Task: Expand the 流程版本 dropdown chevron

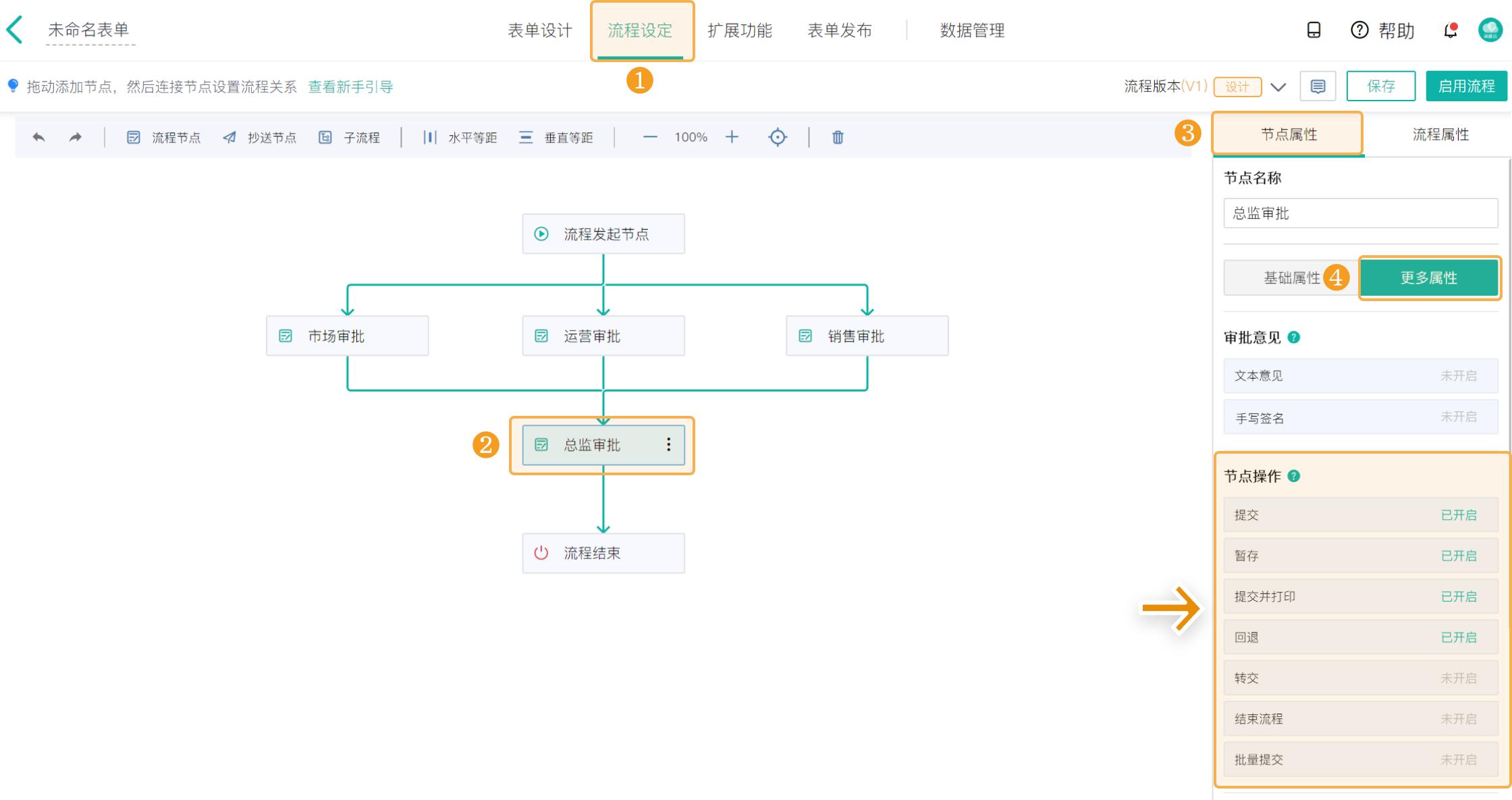Action: point(1278,87)
